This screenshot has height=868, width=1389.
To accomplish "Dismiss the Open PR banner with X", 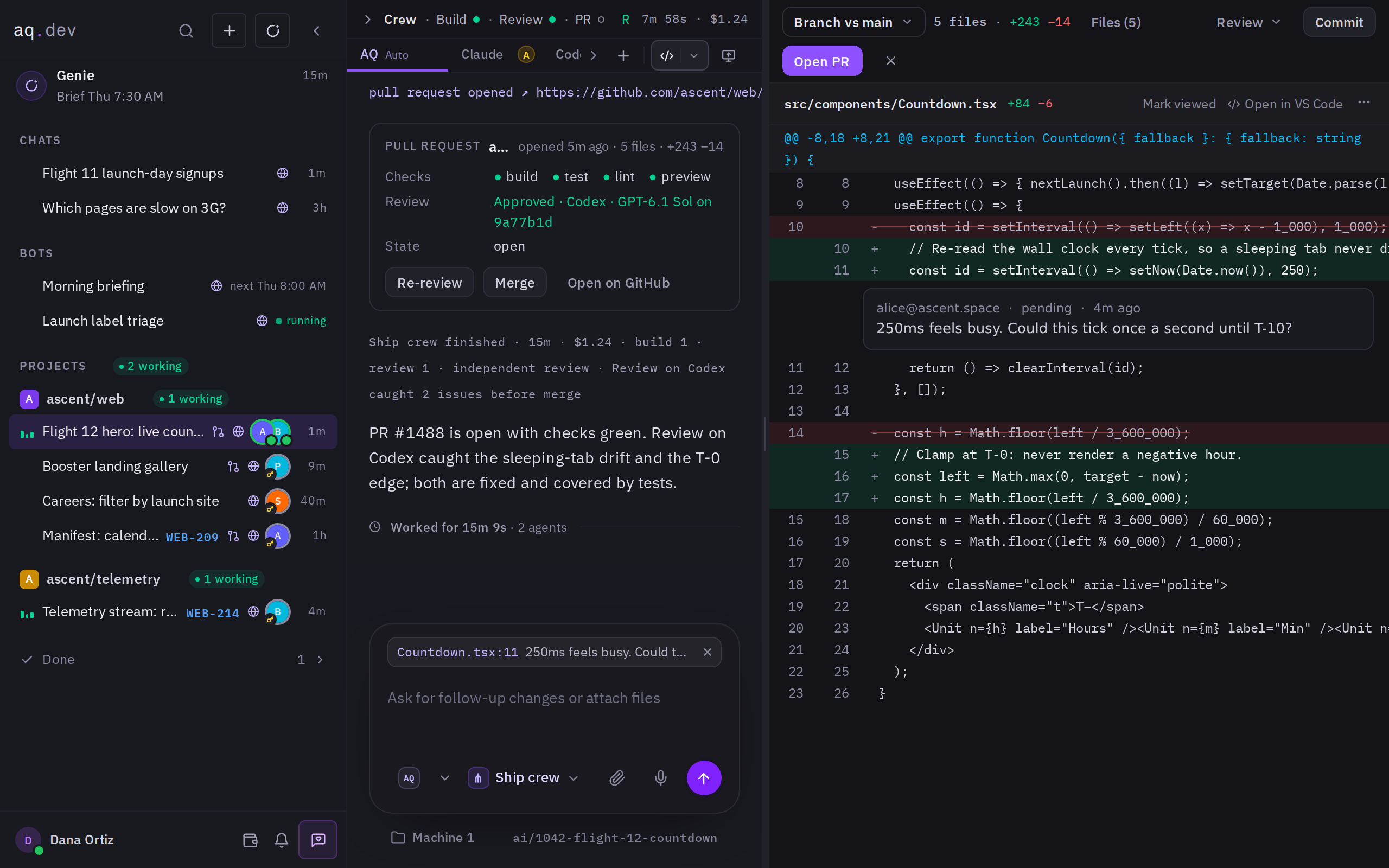I will pyautogui.click(x=890, y=61).
